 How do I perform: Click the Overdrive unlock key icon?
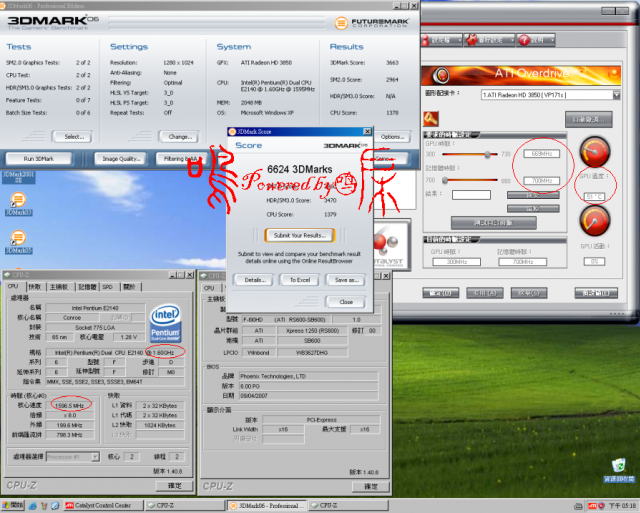tap(431, 119)
